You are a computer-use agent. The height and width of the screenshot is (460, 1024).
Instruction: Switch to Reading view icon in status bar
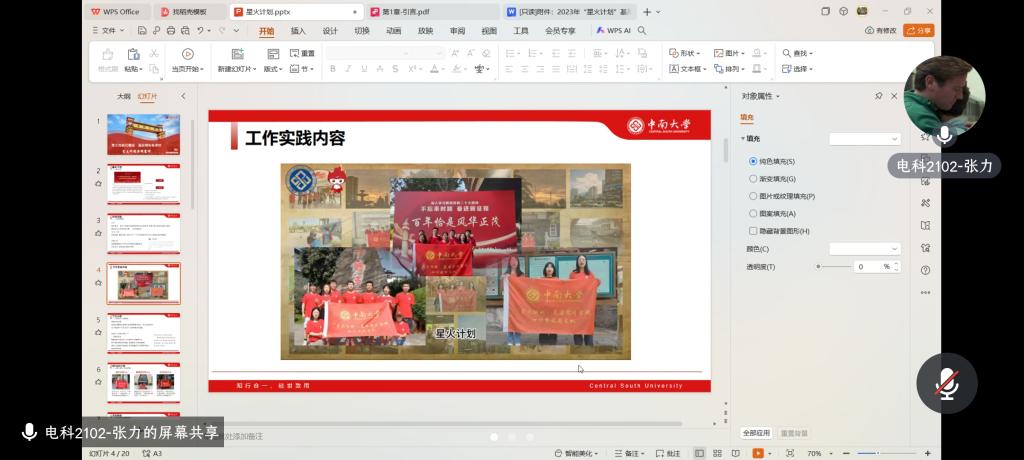coord(735,453)
